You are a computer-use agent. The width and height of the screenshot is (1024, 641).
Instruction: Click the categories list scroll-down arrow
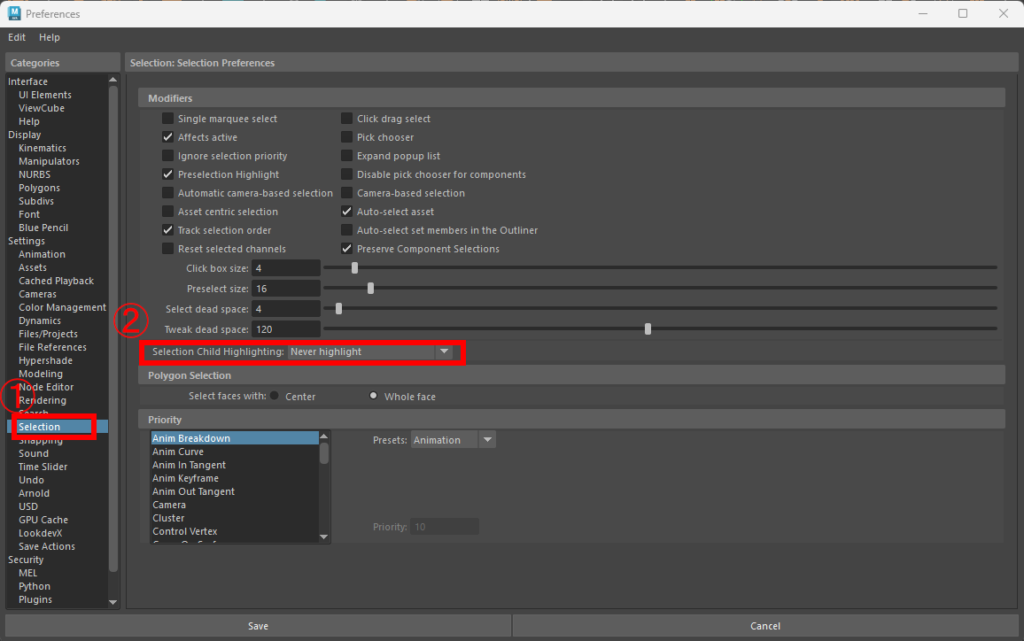click(112, 602)
